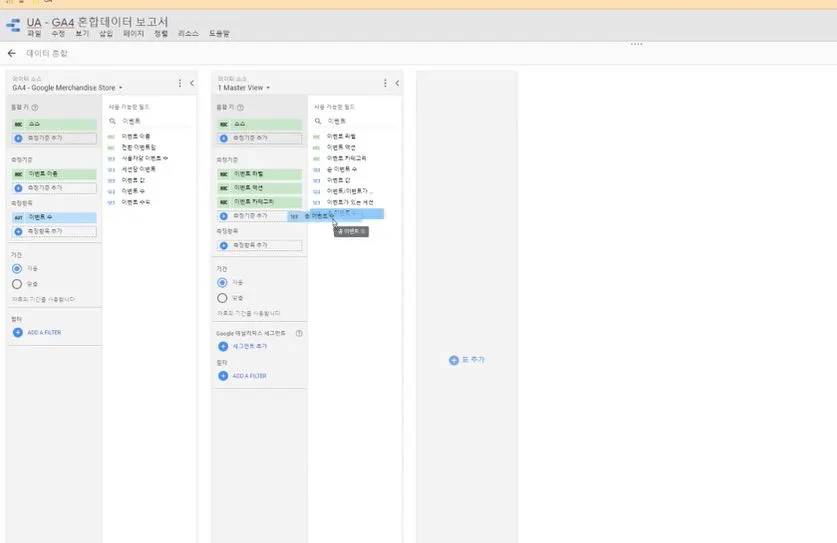Viewport: 837px width, 543px height.
Task: Click plus icon of 표 추가
Action: tap(454, 360)
